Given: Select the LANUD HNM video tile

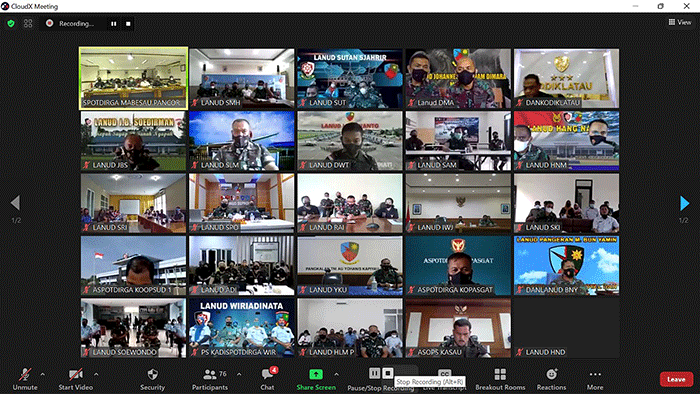Looking at the screenshot, I should [567, 141].
